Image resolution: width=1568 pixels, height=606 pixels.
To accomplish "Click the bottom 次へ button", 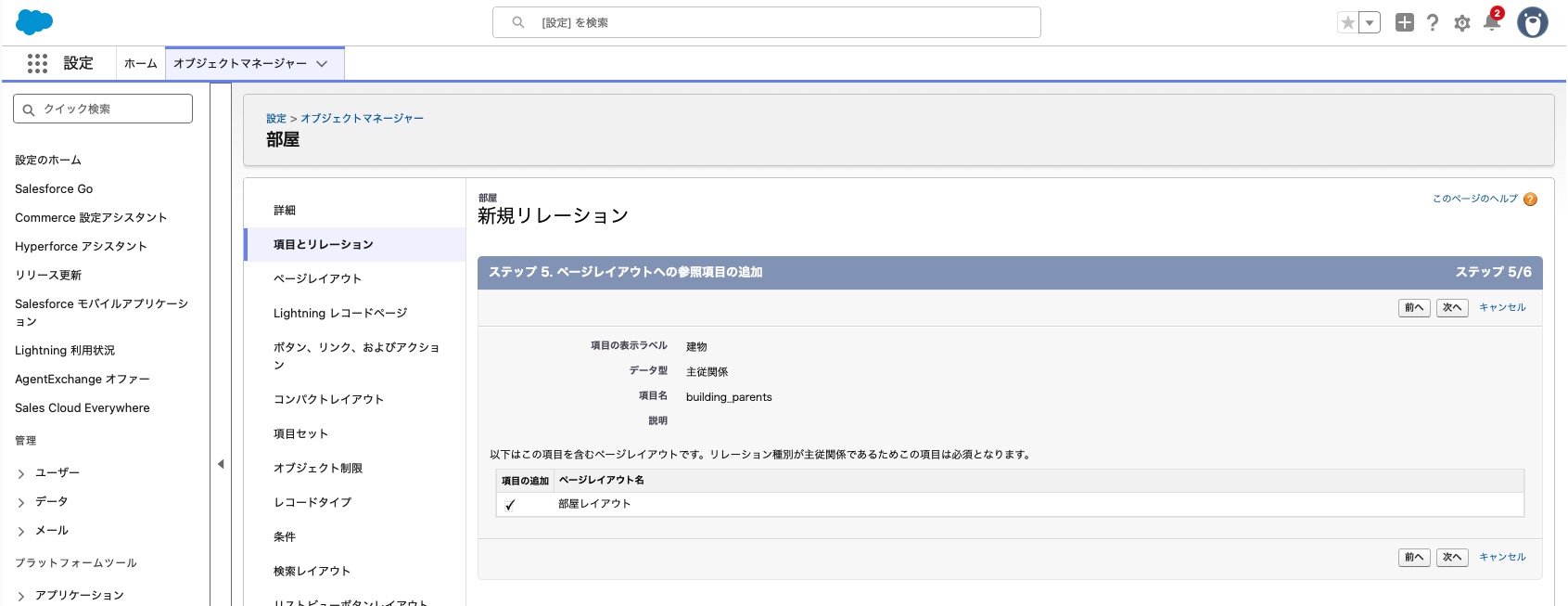I will pos(1452,558).
